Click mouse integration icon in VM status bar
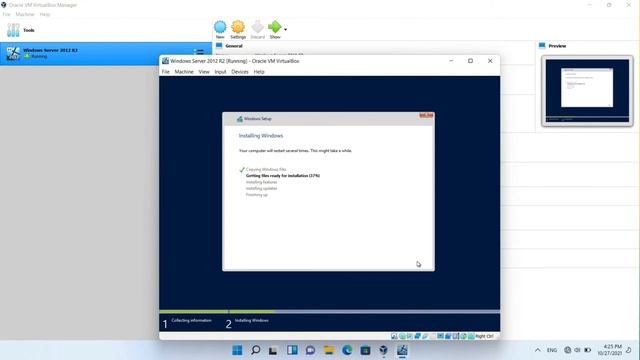Viewport: 640px width, 360px height. [x=463, y=336]
